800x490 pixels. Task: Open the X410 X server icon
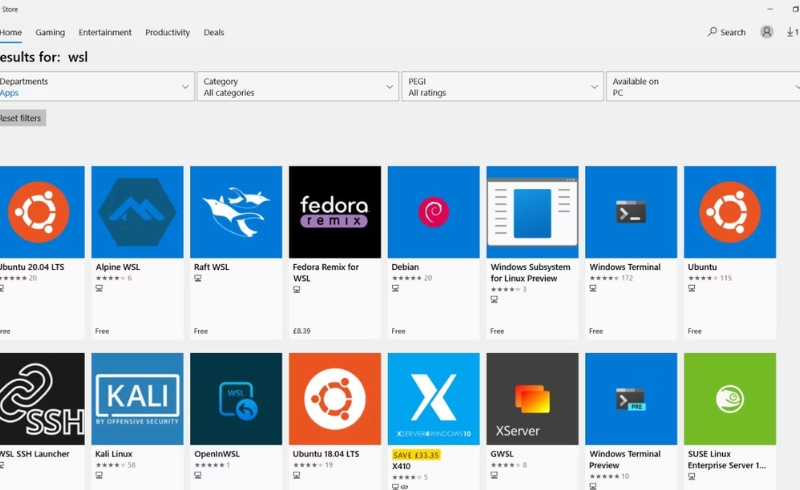tap(434, 399)
